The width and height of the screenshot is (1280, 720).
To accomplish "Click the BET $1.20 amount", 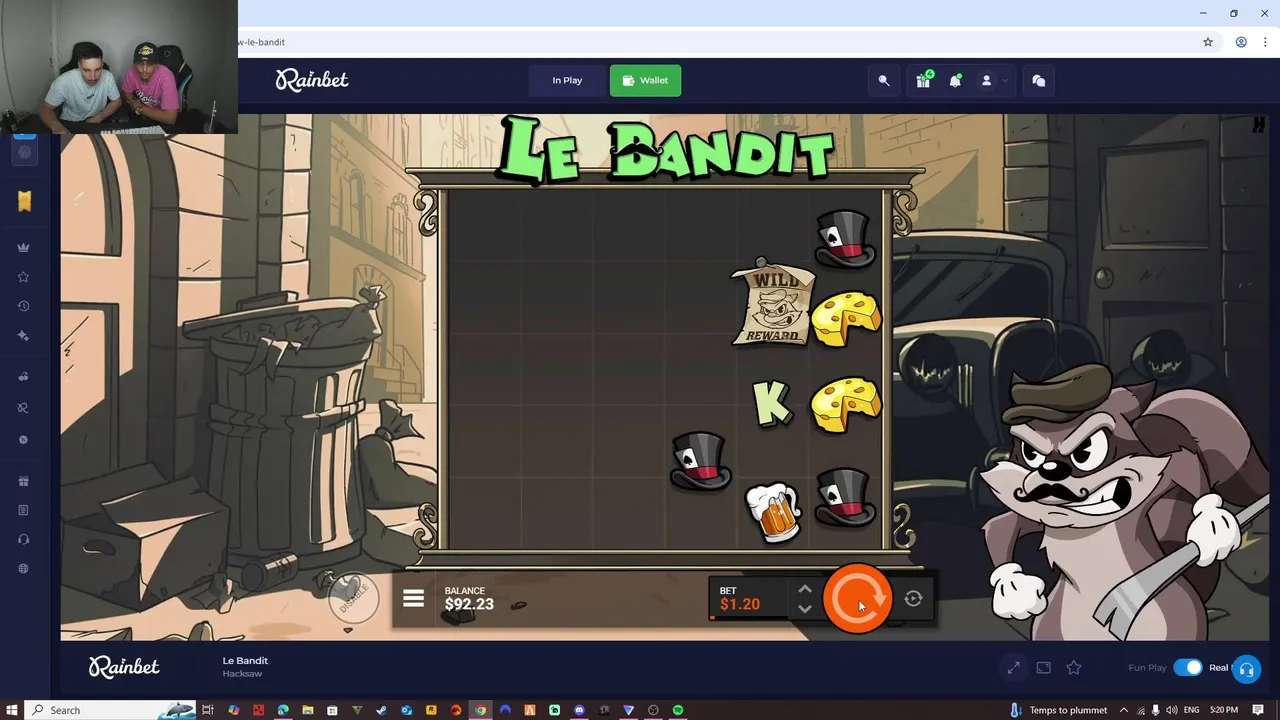I will (740, 599).
